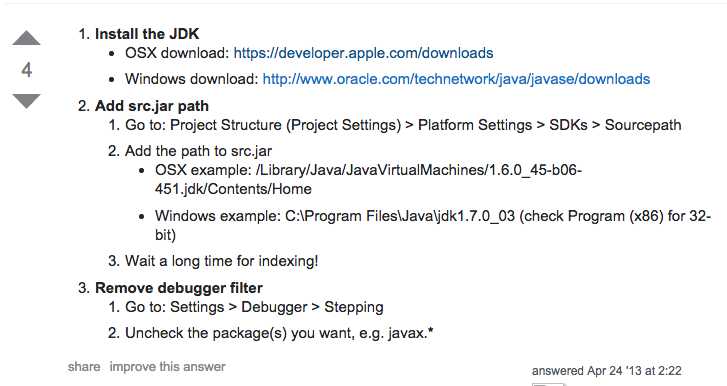
Task: Downvote this answer with the down arrow
Action: 26,101
